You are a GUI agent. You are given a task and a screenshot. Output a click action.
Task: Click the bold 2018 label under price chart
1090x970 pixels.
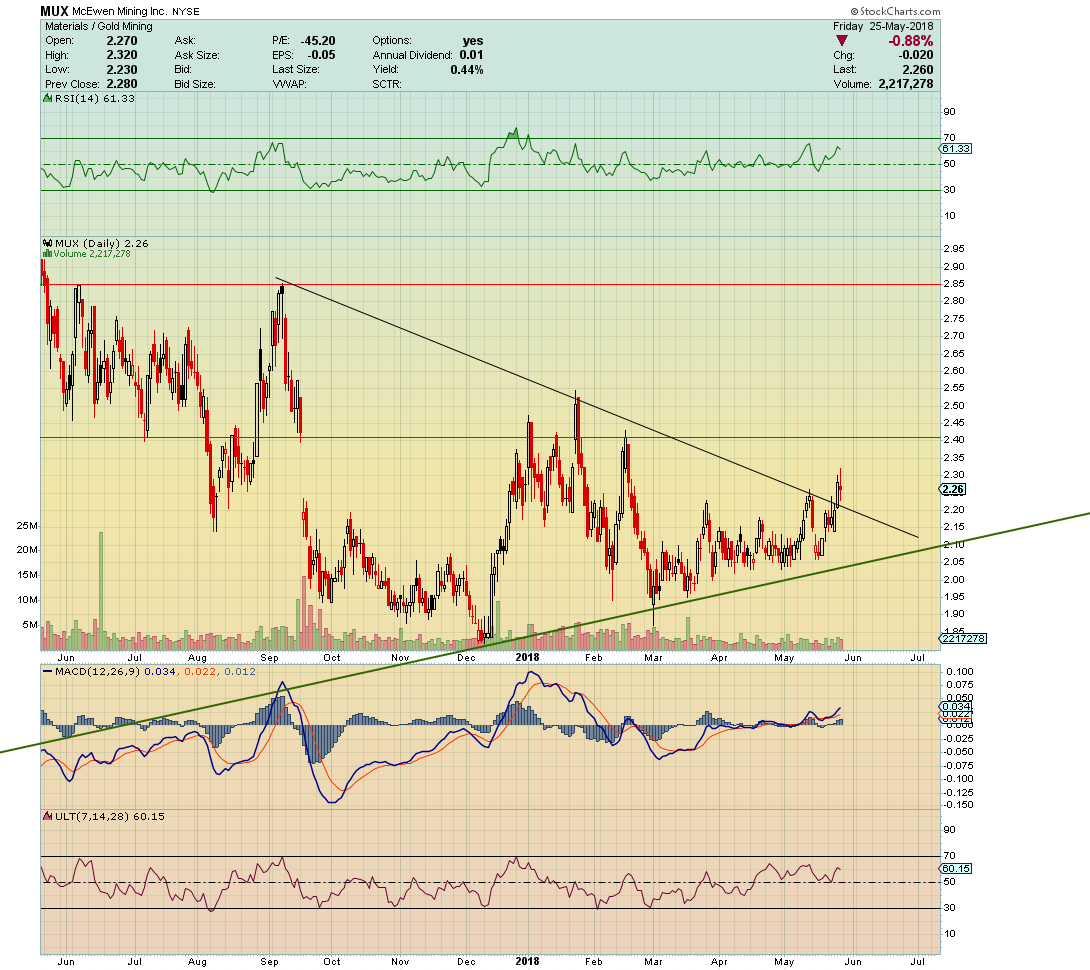527,657
